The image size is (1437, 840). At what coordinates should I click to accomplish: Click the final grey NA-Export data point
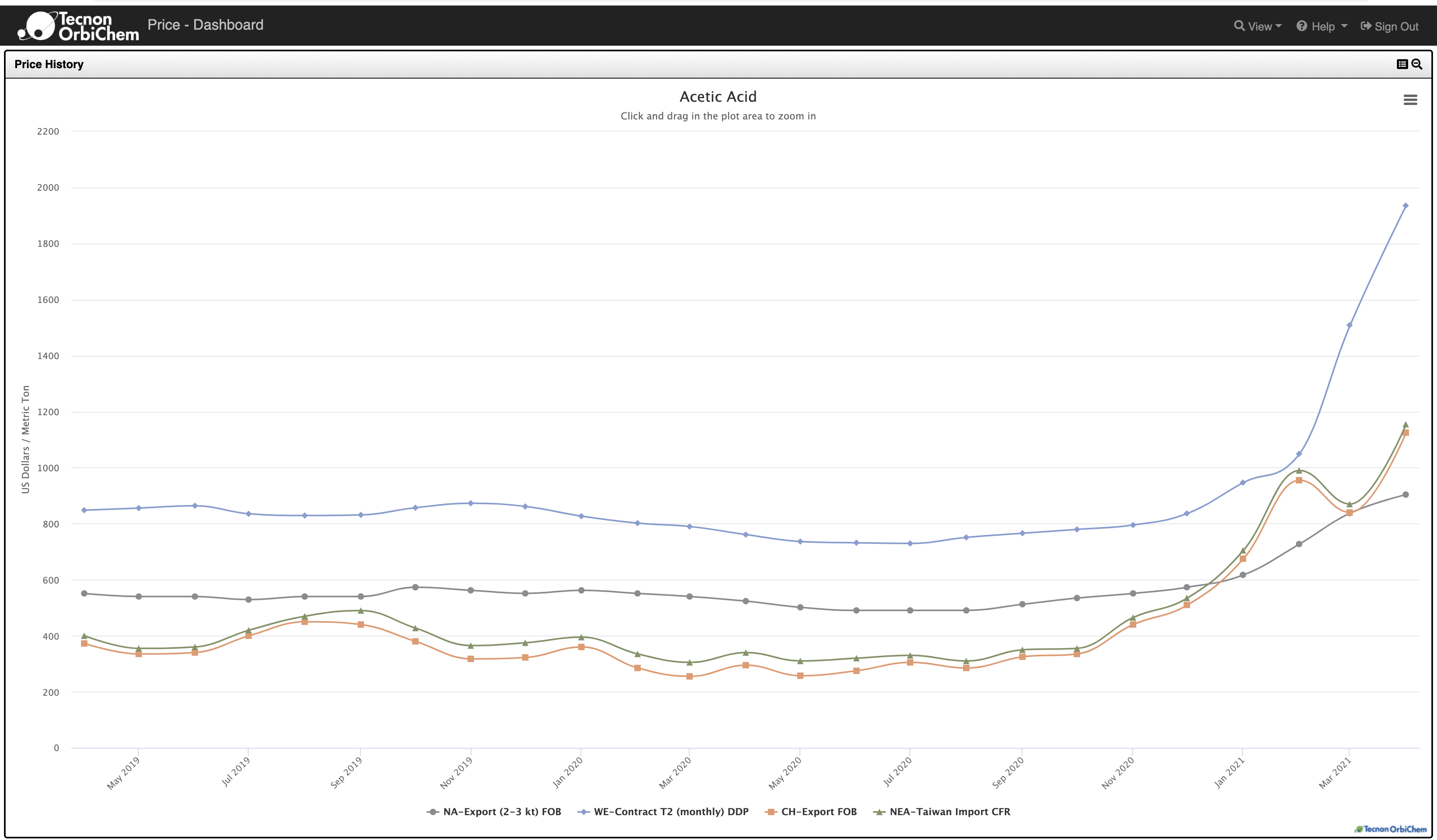click(1405, 495)
